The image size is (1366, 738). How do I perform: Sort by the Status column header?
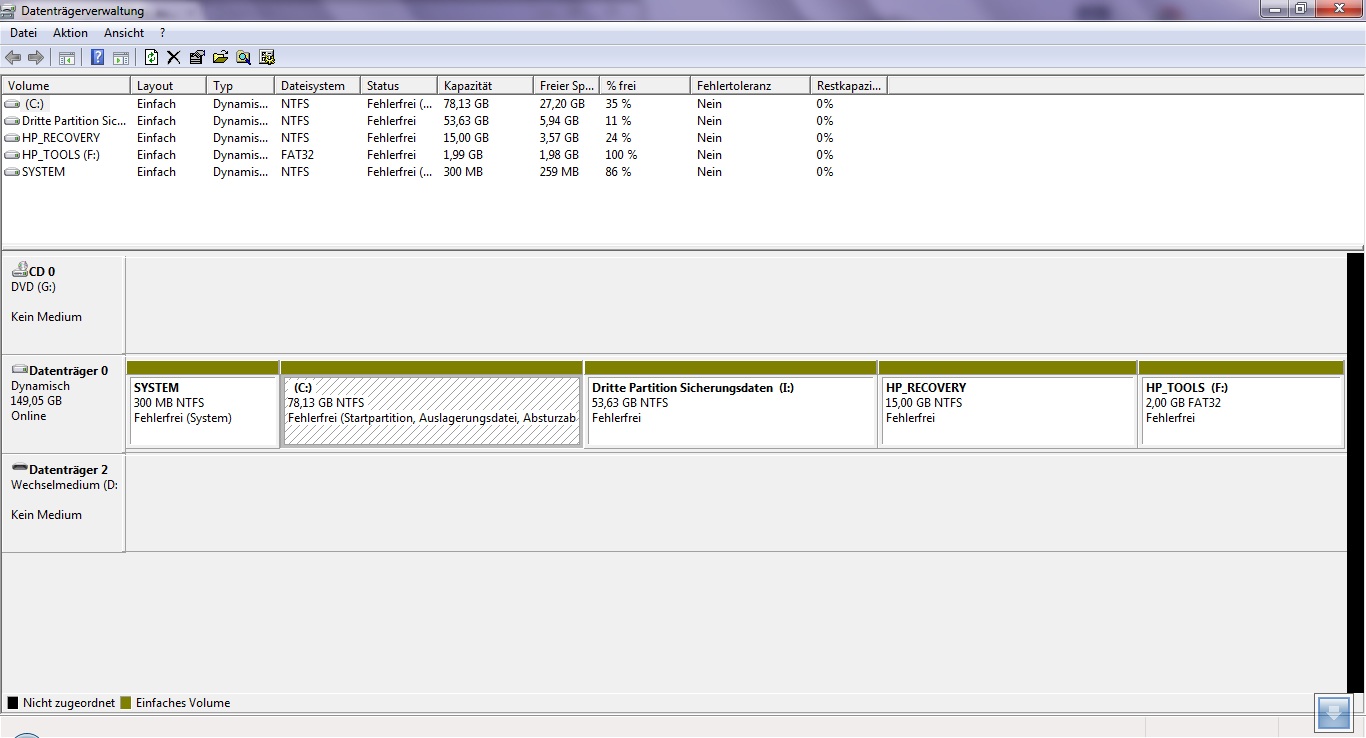click(399, 86)
